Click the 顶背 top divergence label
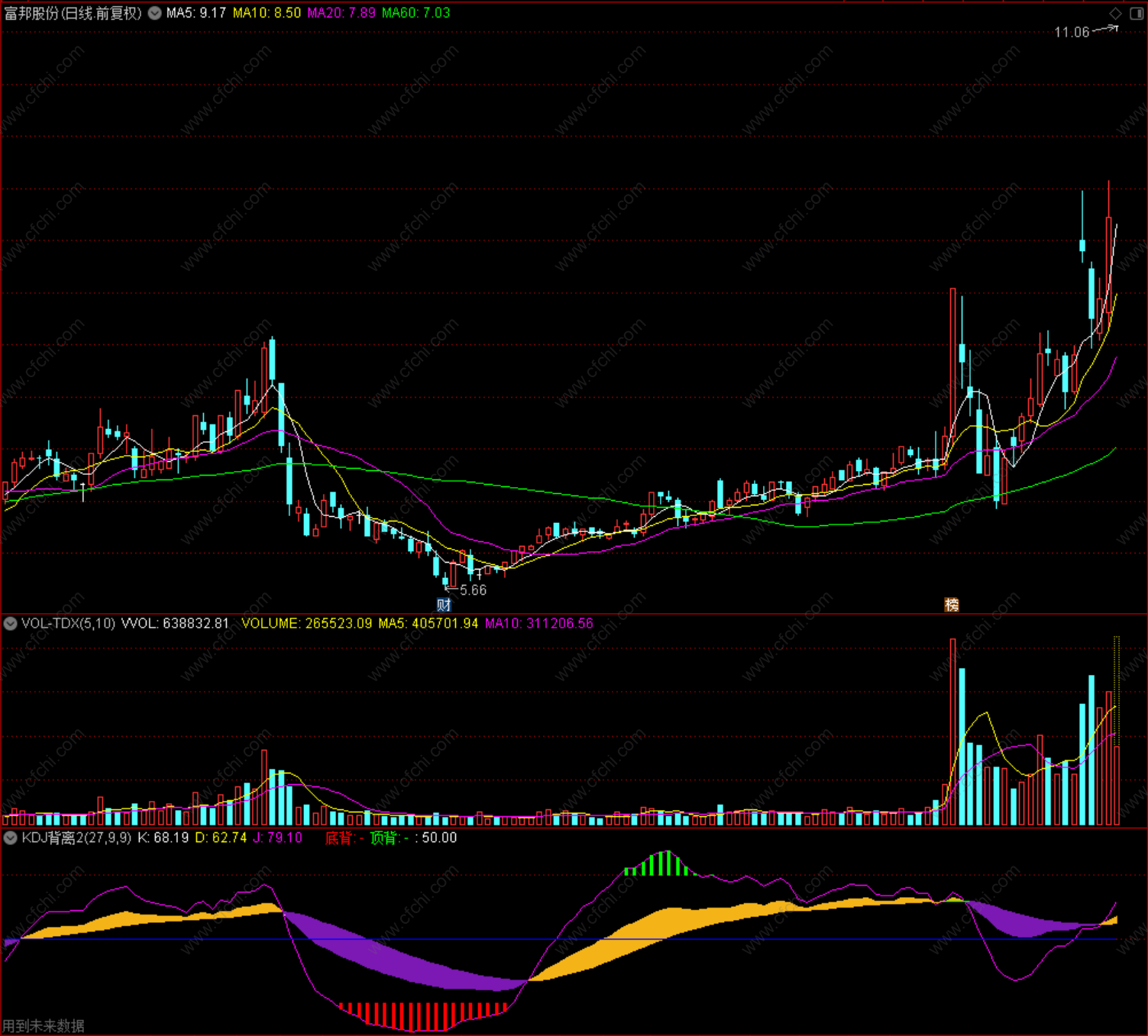Viewport: 1148px width, 1036px height. [390, 838]
